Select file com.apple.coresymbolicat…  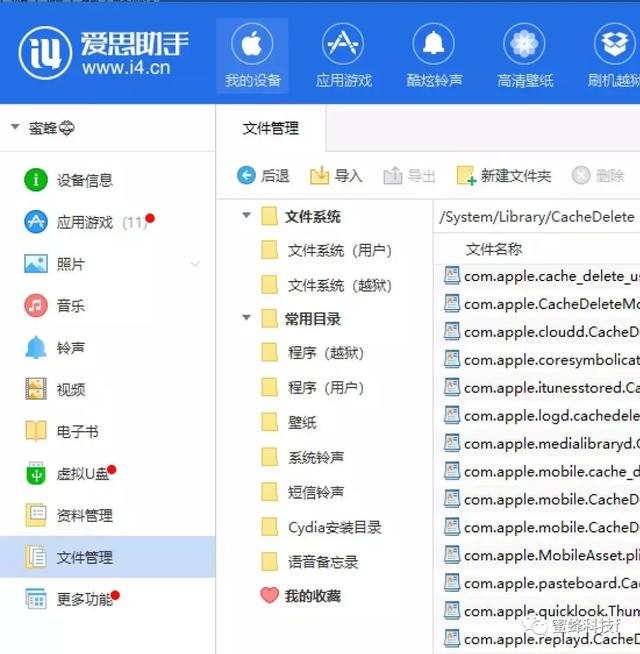542,360
